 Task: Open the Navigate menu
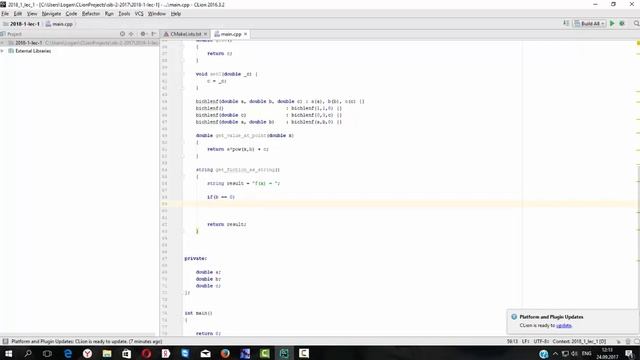tap(51, 13)
